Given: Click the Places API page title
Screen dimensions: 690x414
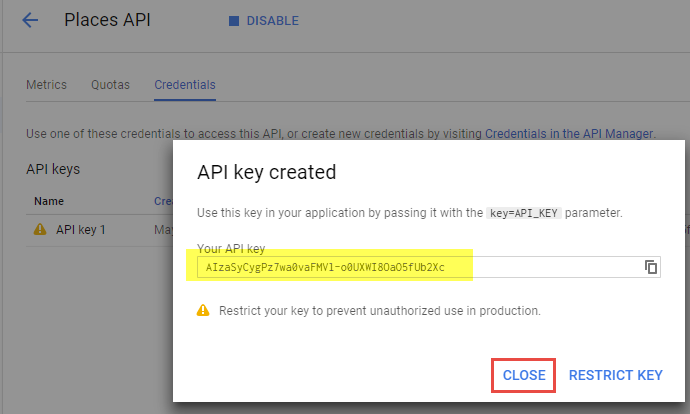Looking at the screenshot, I should (107, 20).
